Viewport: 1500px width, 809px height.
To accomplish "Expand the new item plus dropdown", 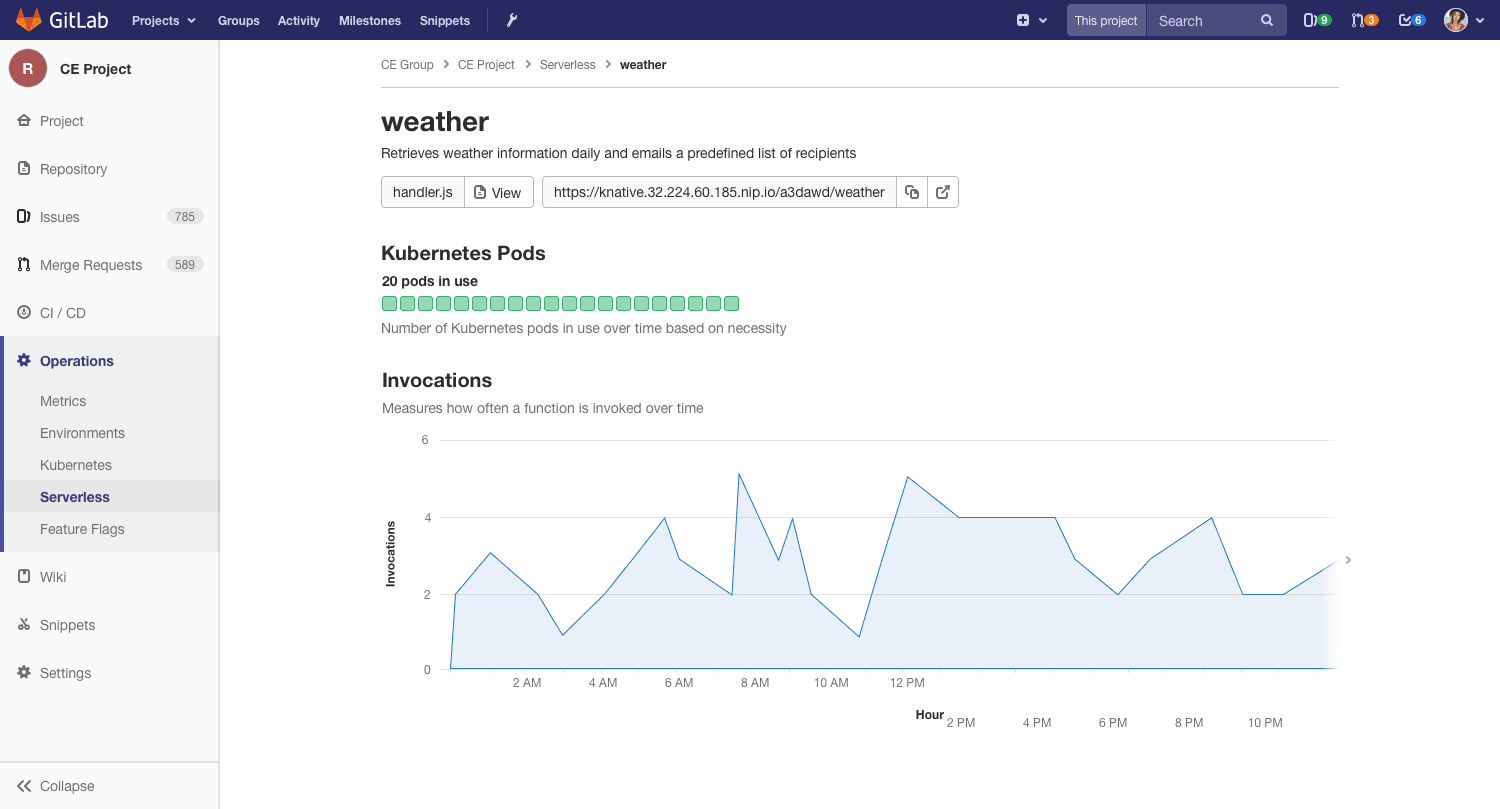I will point(1032,20).
